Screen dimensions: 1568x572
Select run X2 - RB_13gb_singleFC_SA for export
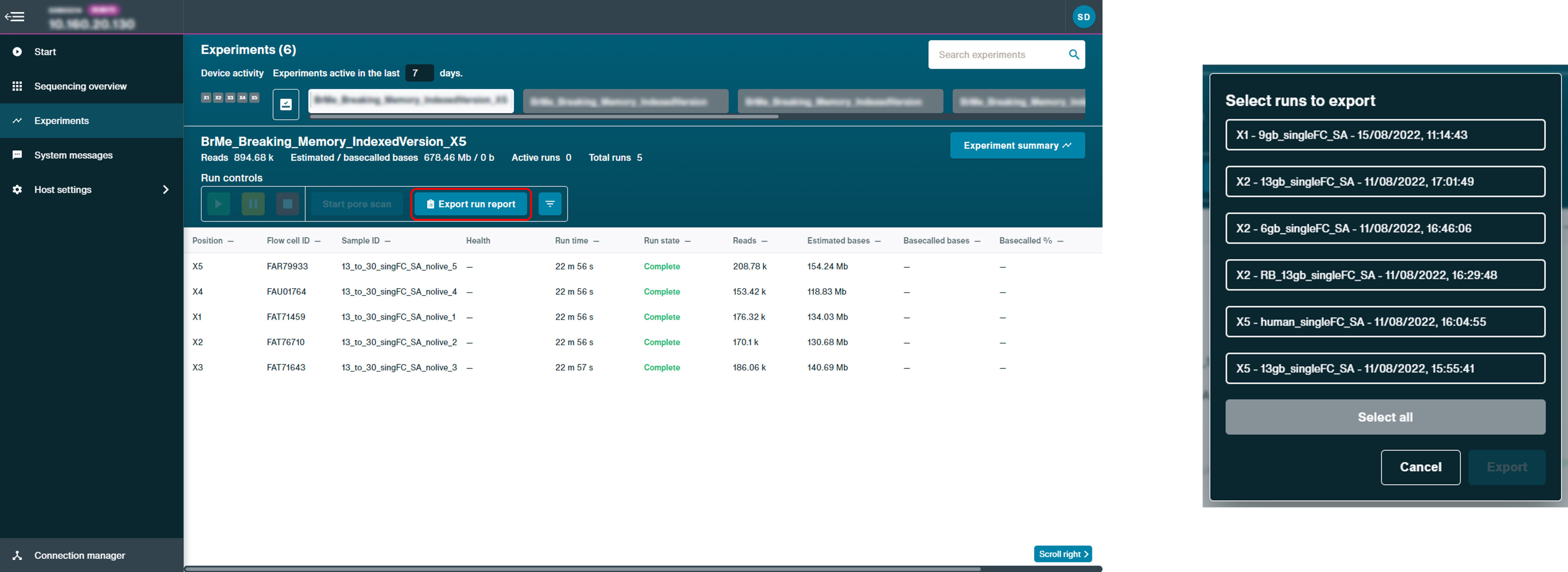pos(1385,275)
